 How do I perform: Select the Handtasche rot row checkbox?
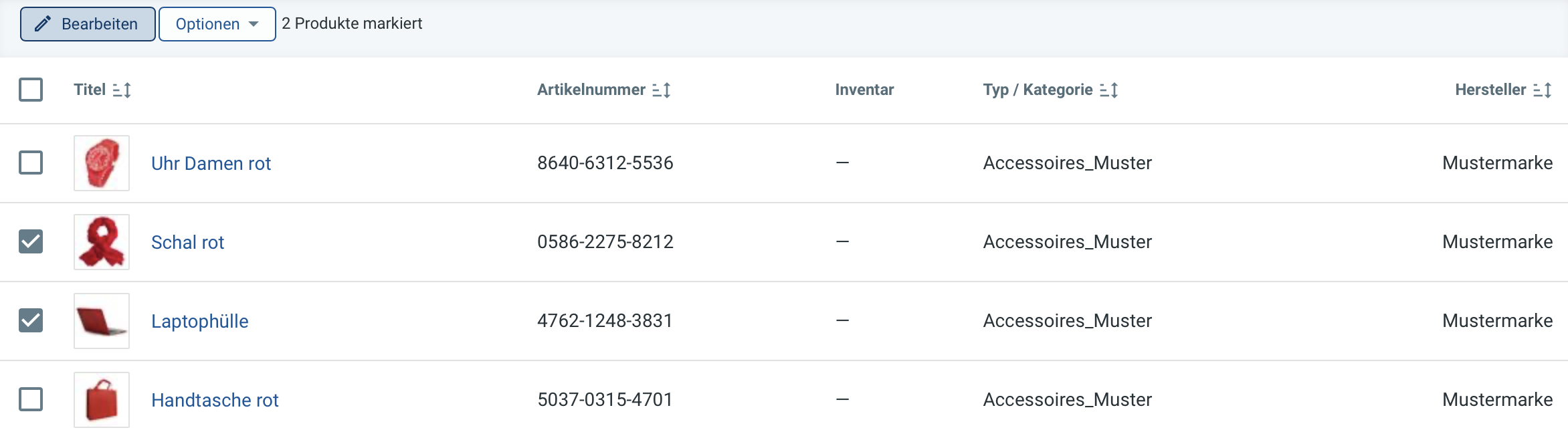[x=31, y=399]
